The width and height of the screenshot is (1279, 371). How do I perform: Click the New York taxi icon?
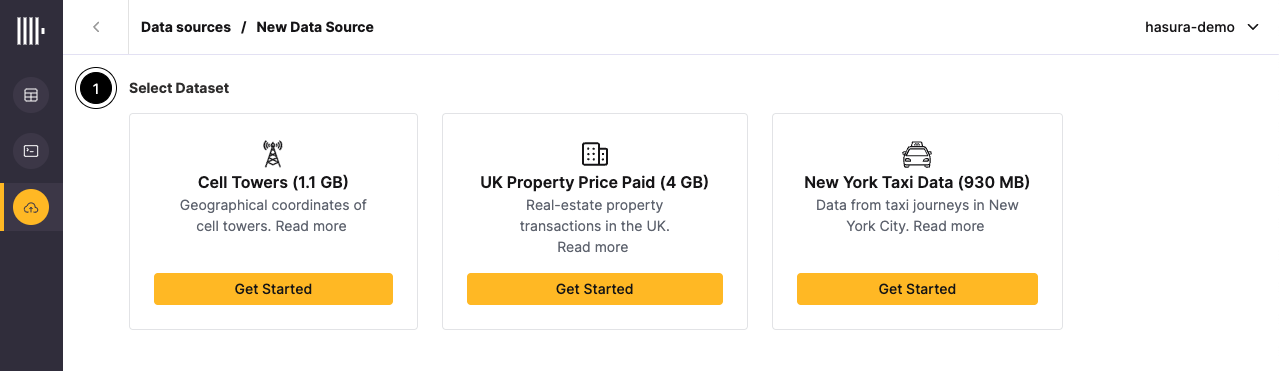point(917,155)
